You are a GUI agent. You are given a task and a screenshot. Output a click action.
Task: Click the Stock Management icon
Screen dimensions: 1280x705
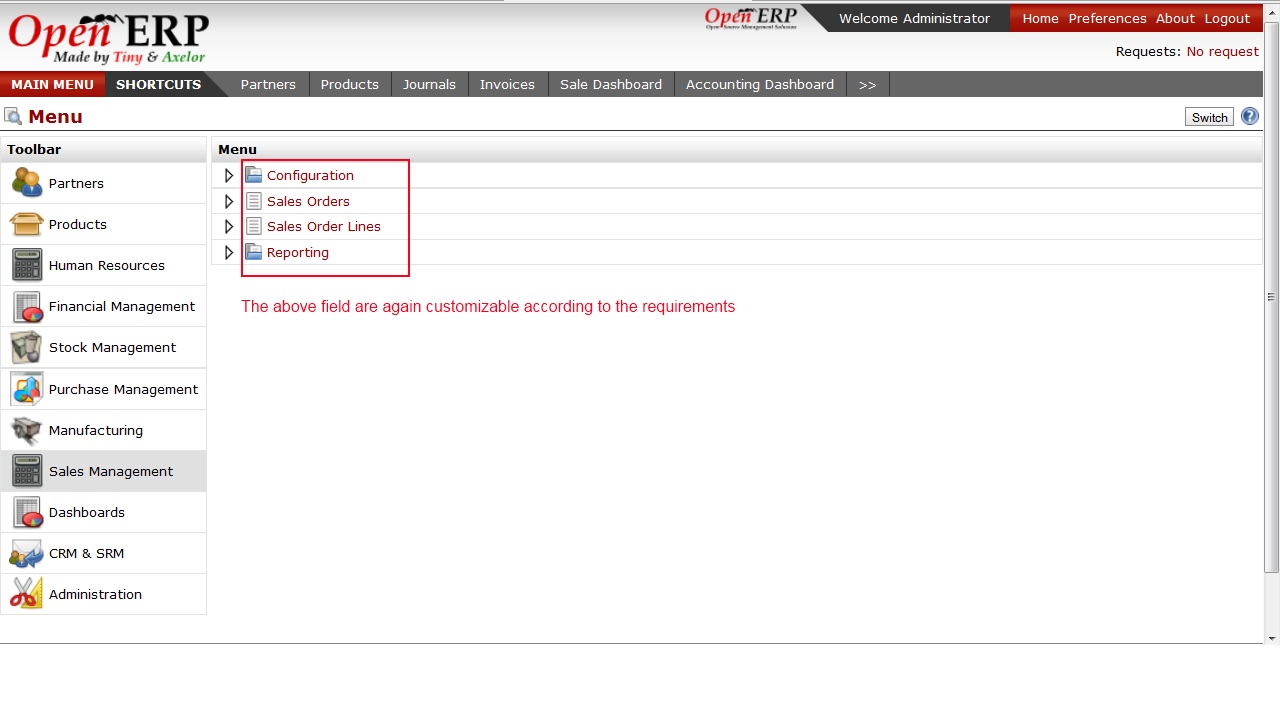pos(26,347)
